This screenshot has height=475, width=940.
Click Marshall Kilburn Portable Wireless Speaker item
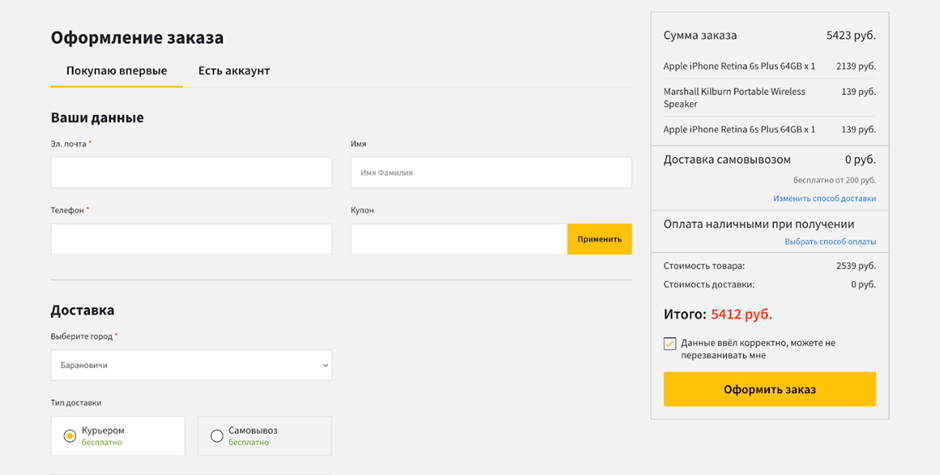pyautogui.click(x=734, y=97)
